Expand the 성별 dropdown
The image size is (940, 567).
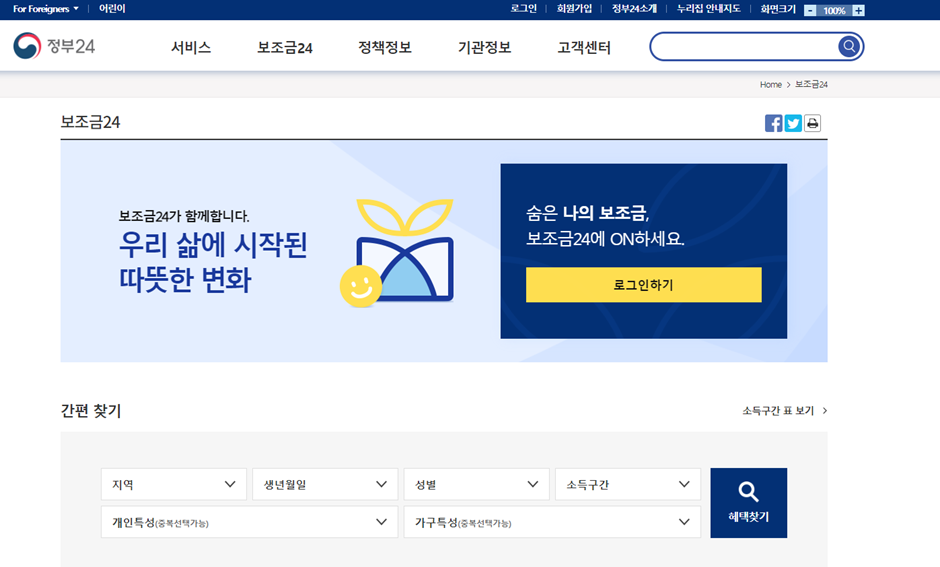coord(477,484)
